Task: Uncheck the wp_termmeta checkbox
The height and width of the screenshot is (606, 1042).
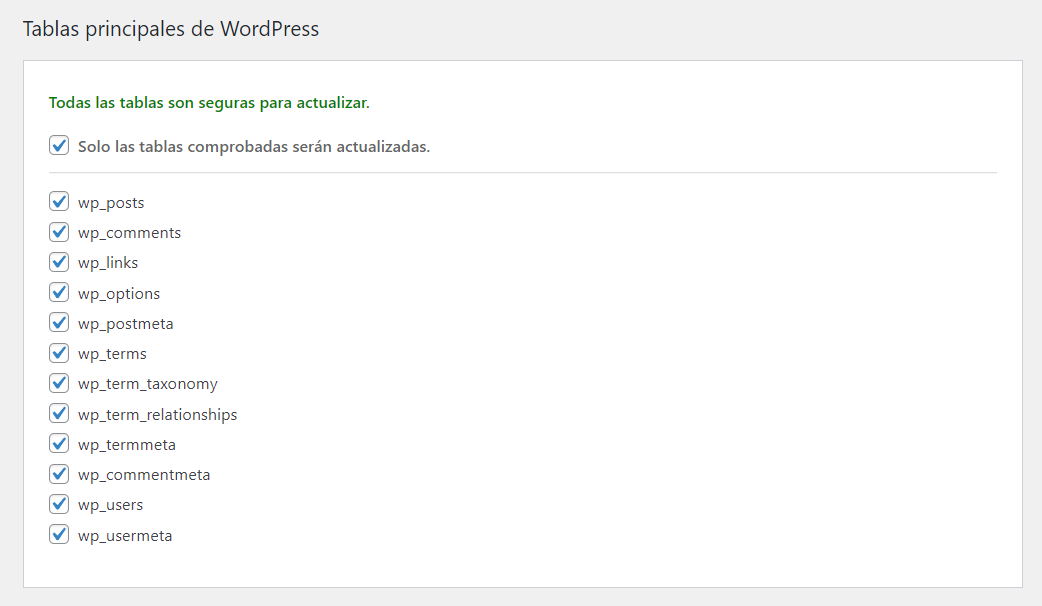Action: (x=59, y=443)
